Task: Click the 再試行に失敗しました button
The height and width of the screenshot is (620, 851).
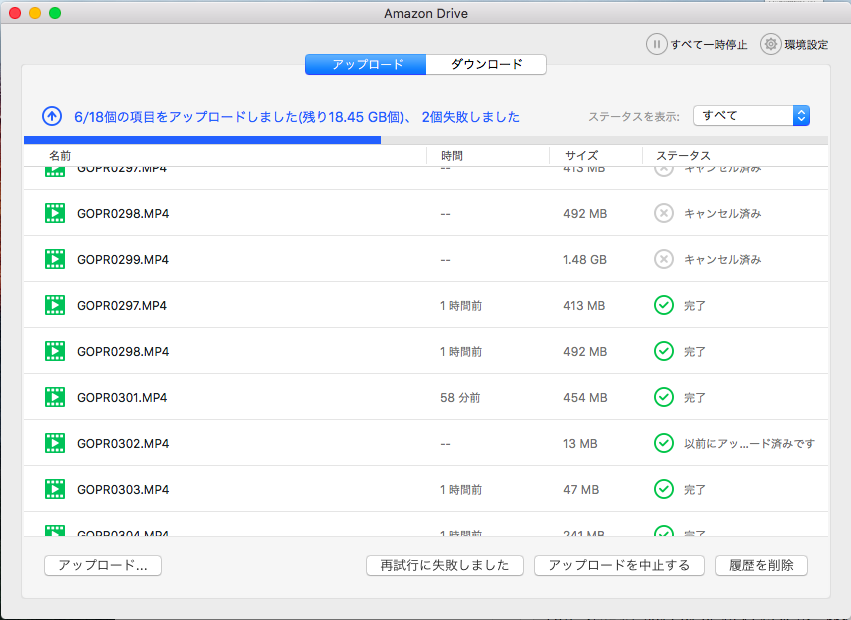Action: pos(444,565)
